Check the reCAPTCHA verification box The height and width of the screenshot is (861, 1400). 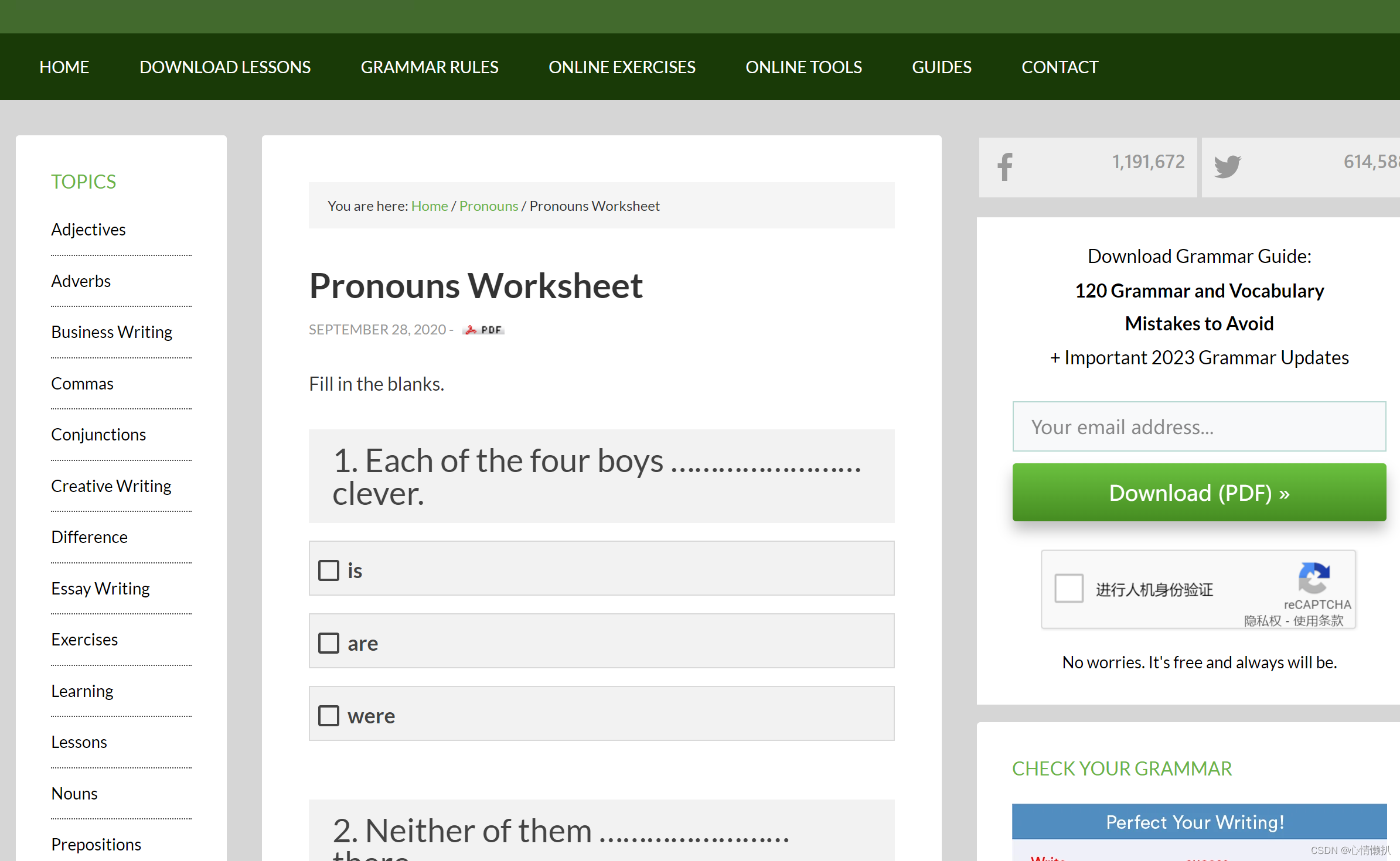tap(1069, 589)
